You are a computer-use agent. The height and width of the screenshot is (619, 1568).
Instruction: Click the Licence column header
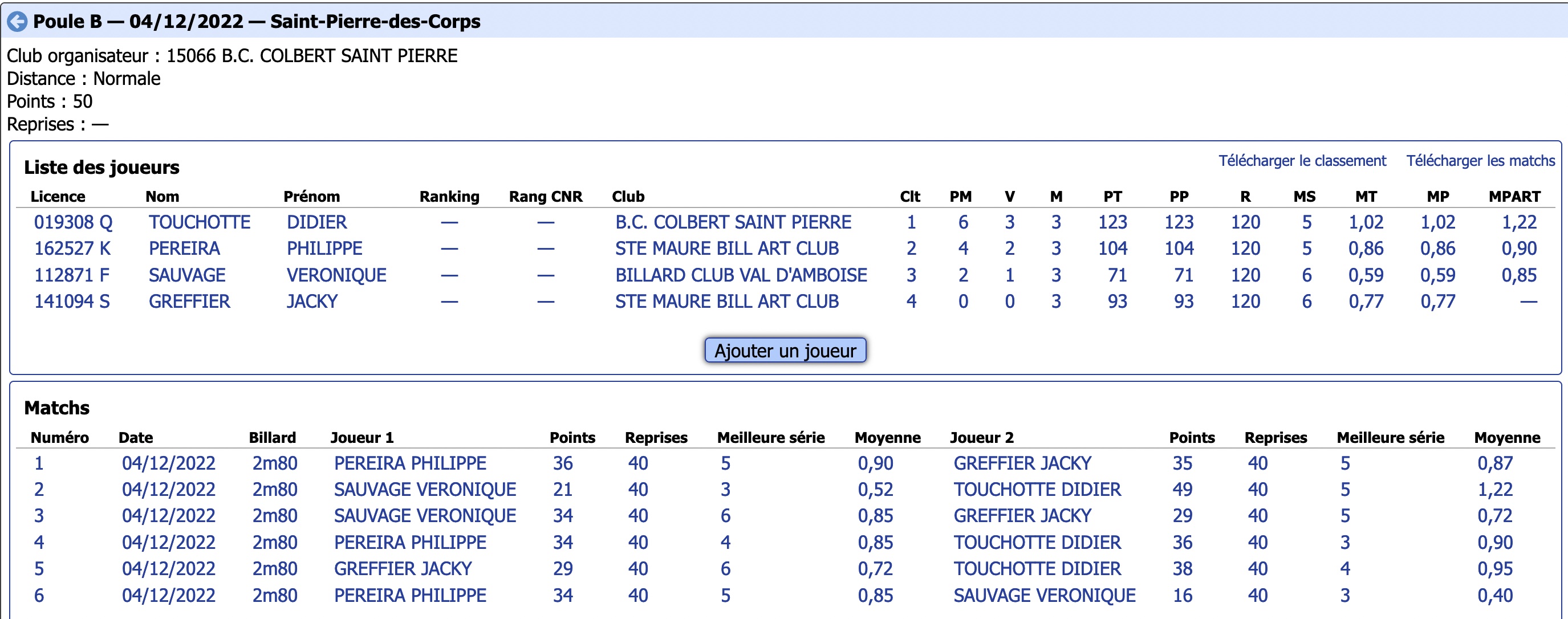pos(58,197)
